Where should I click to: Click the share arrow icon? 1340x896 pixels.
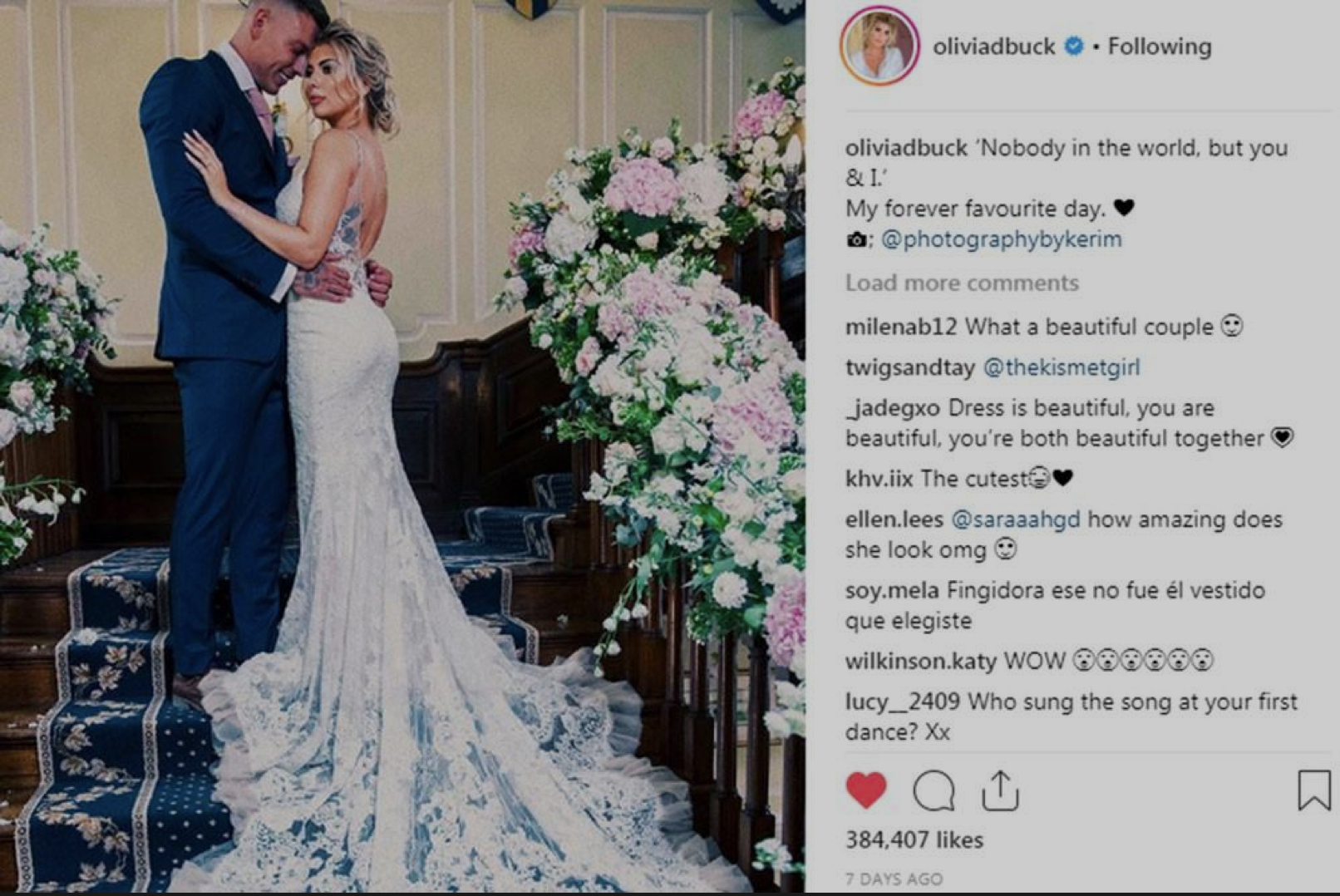pyautogui.click(x=1000, y=790)
